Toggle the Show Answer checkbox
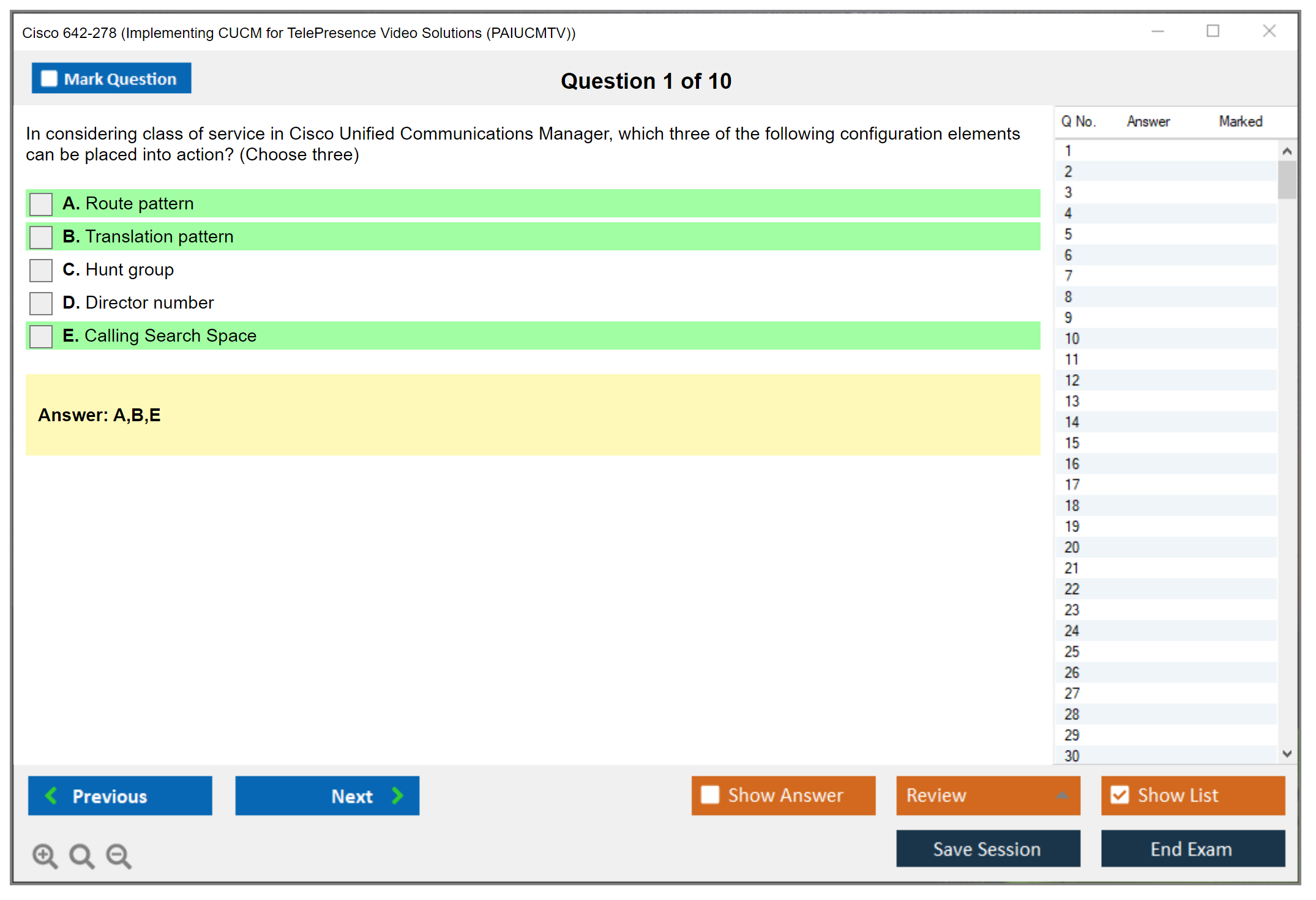This screenshot has height=900, width=1316. point(710,795)
